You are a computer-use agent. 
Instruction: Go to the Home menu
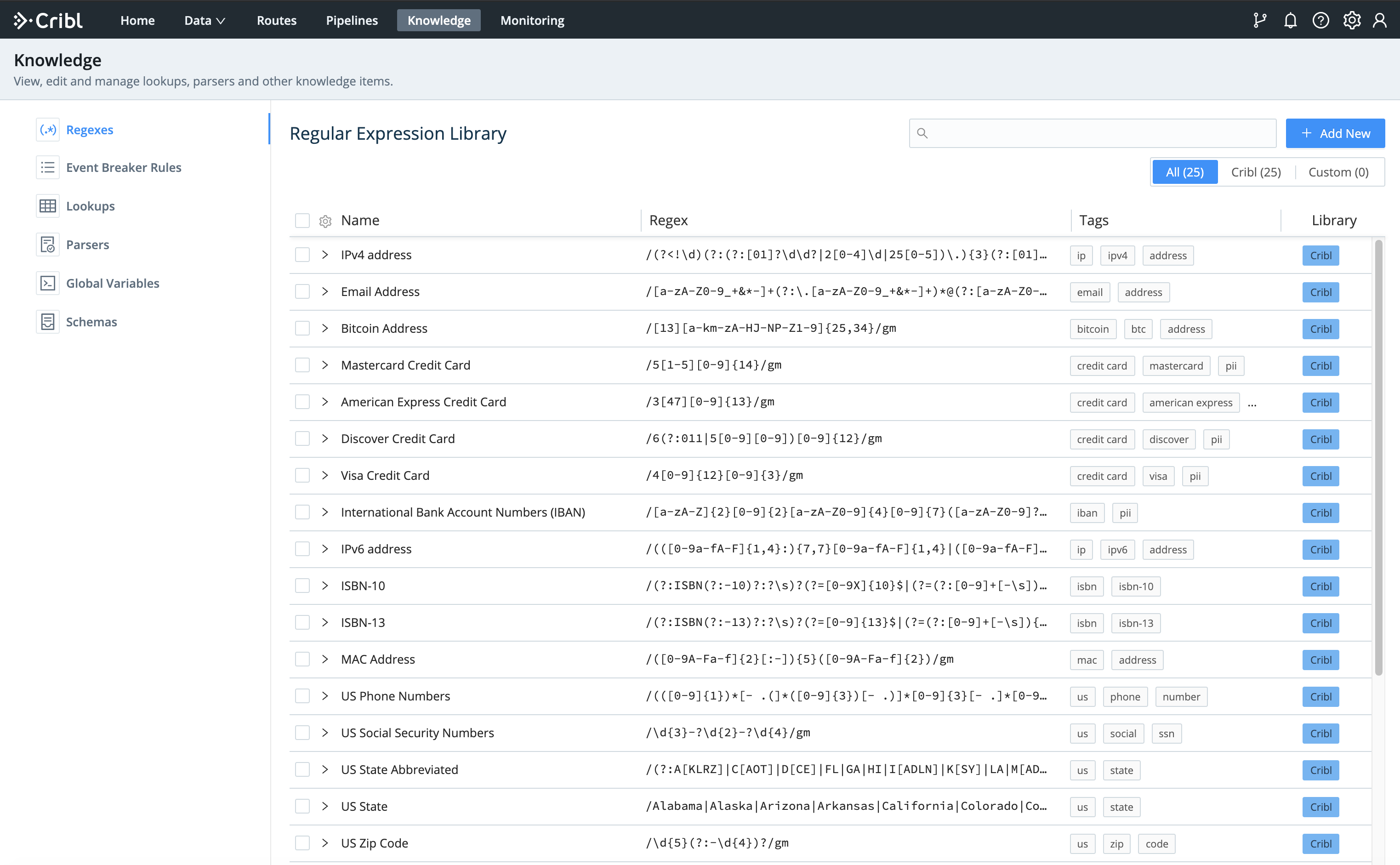[137, 21]
